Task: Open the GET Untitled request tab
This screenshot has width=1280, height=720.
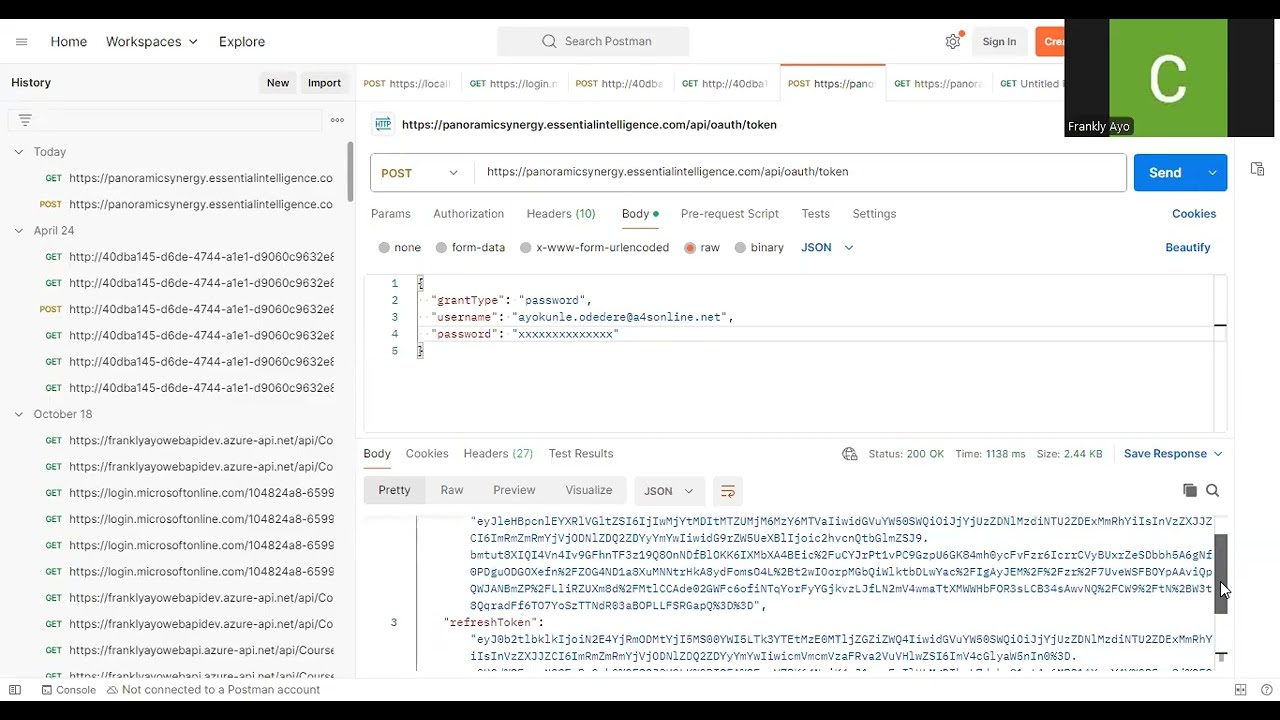Action: [x=1030, y=84]
